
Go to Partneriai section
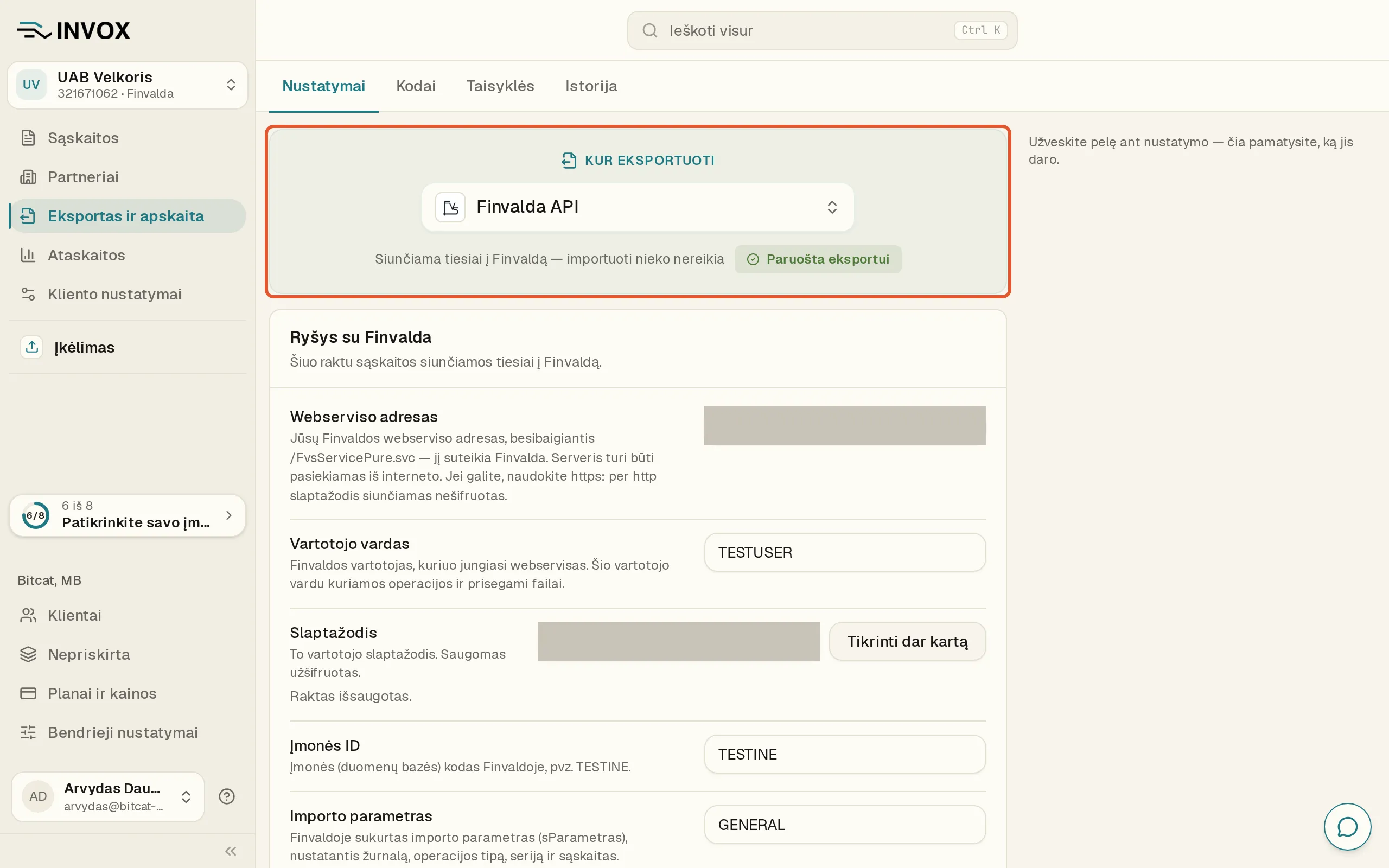128,177
